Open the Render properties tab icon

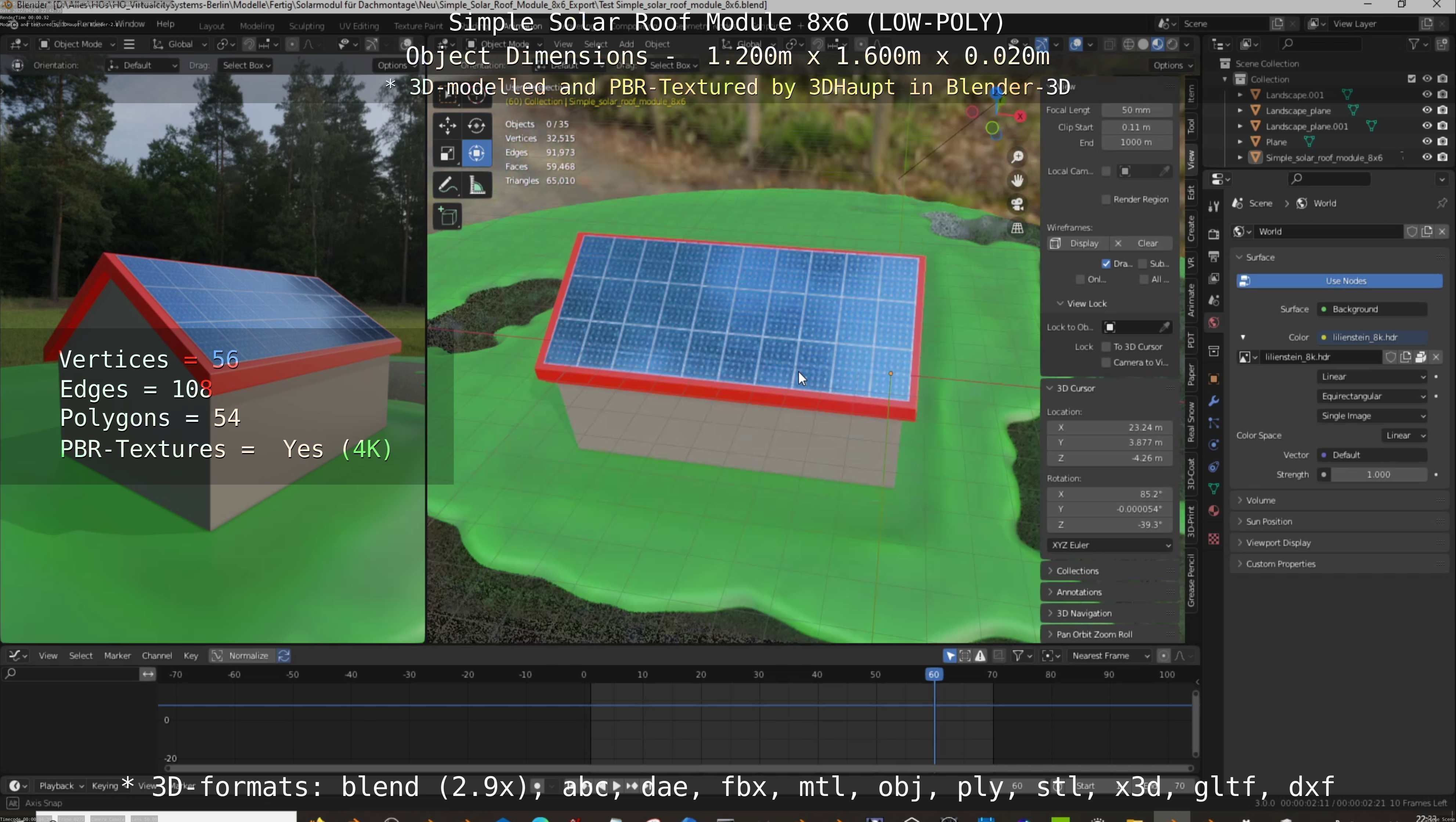1213,234
